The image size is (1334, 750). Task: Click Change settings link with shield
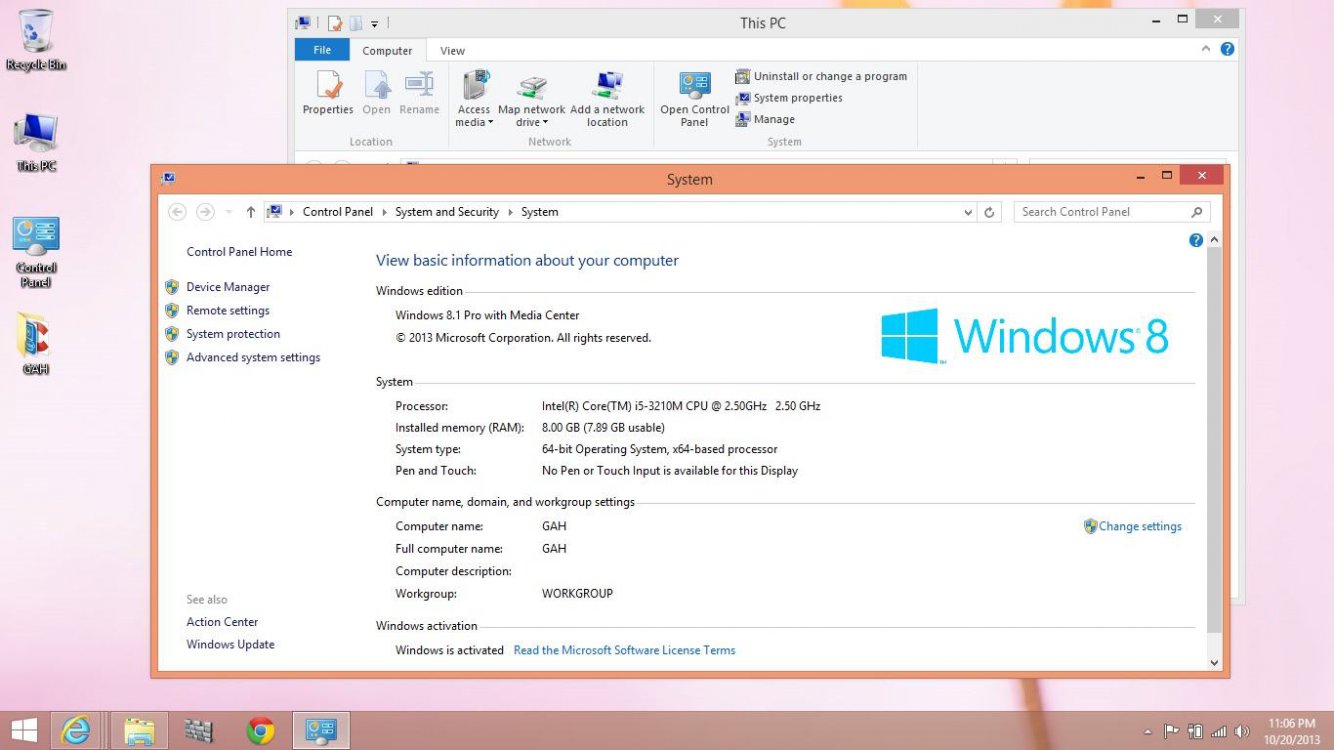tap(1132, 526)
